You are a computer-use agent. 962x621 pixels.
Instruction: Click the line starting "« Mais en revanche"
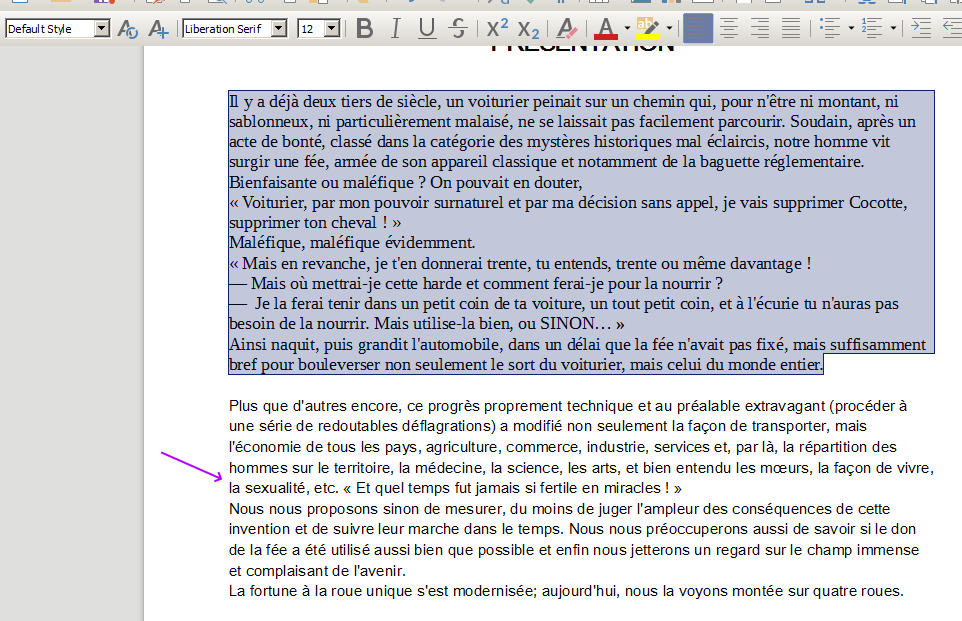pos(520,264)
